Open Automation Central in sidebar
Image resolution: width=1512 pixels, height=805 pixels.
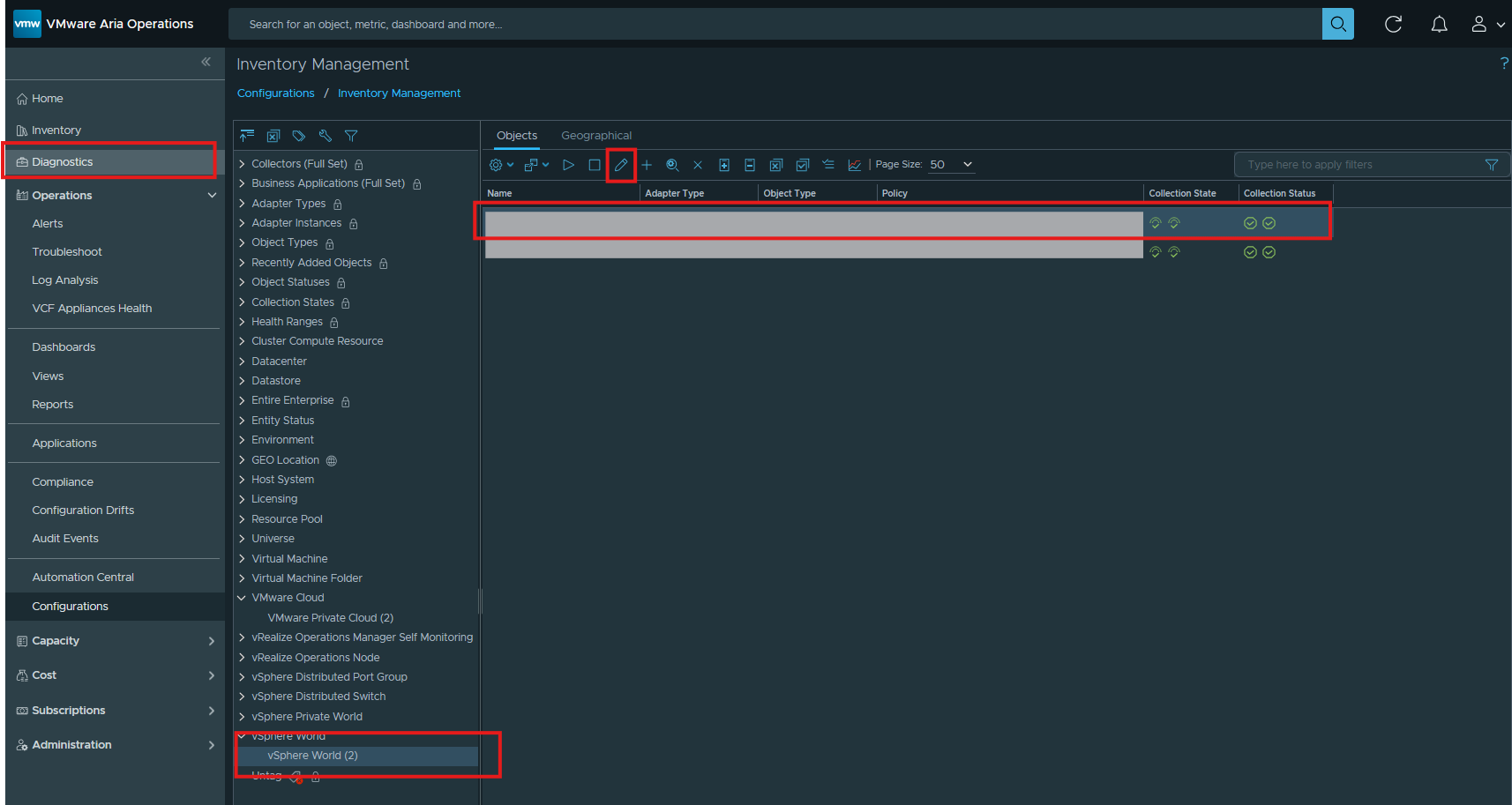(83, 578)
